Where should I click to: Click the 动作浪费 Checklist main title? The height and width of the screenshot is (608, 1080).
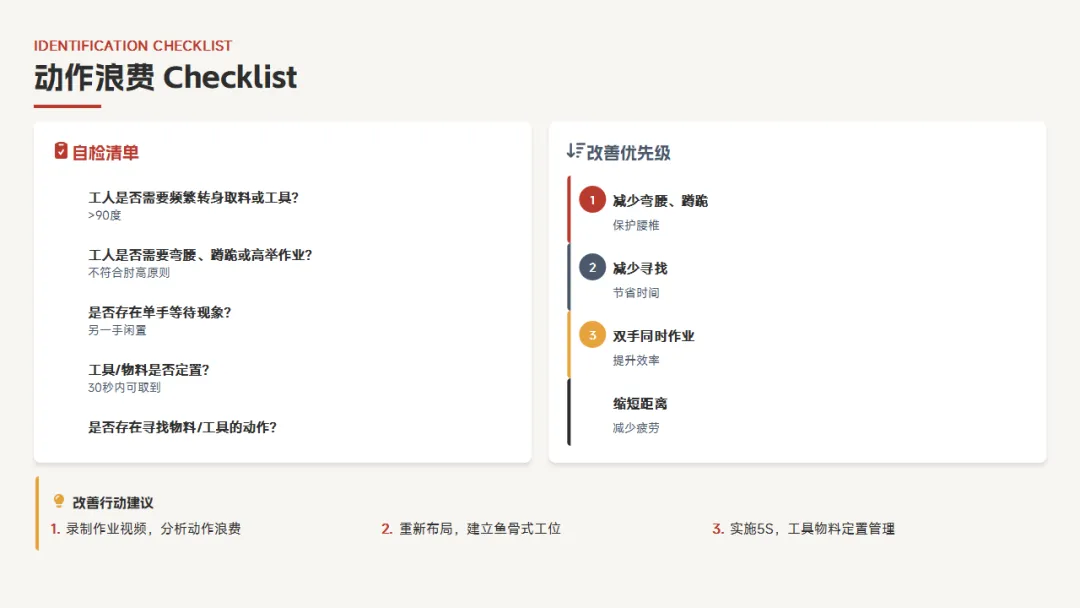[x=166, y=78]
